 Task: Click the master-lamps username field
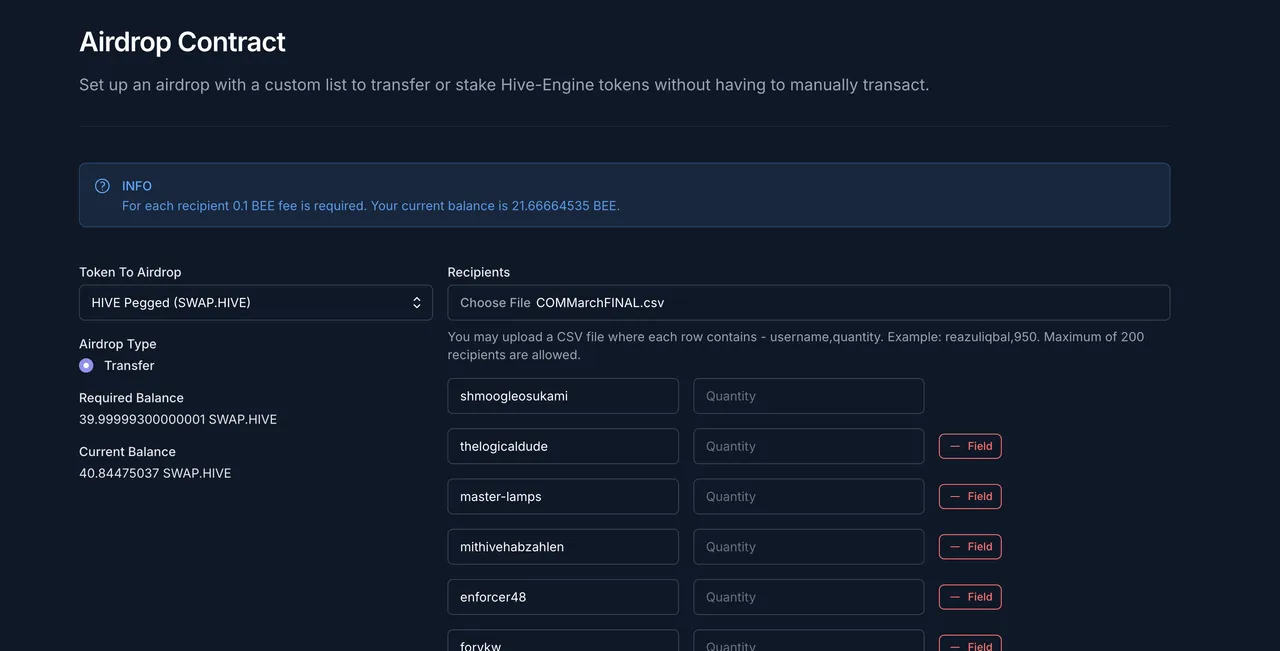click(x=563, y=496)
